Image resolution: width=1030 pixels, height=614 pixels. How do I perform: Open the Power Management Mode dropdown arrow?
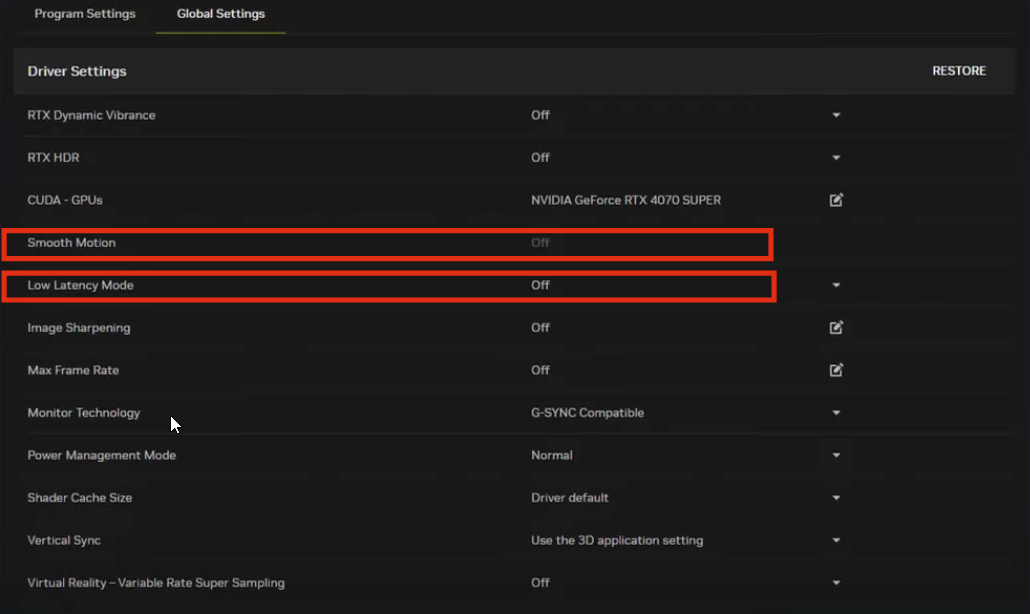pyautogui.click(x=836, y=455)
